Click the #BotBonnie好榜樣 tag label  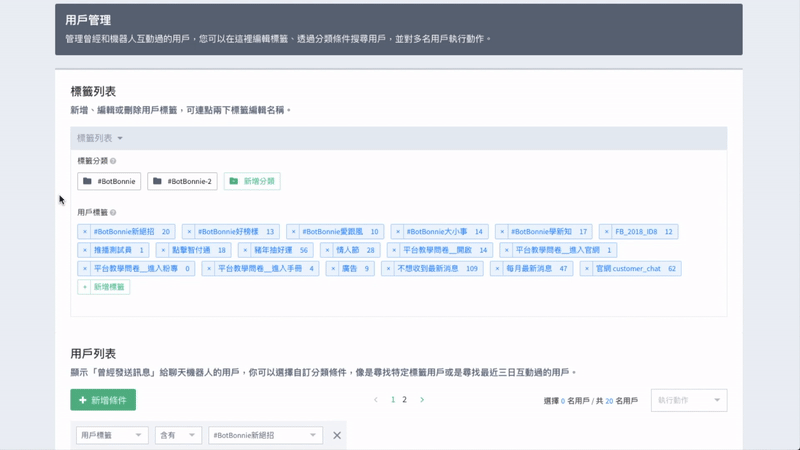(228, 232)
